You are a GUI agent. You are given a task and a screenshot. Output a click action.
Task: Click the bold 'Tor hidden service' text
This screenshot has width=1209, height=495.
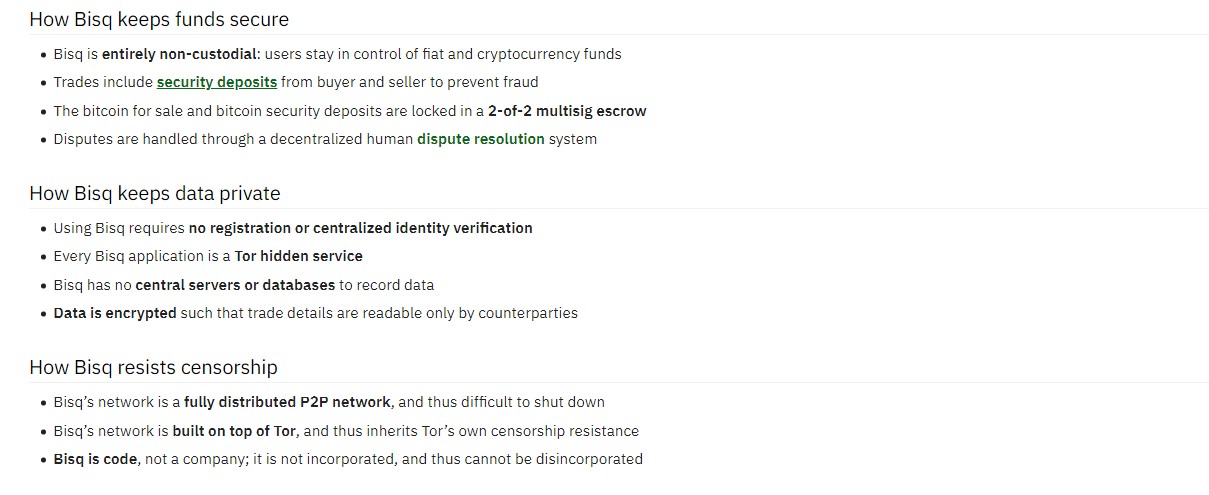[299, 256]
